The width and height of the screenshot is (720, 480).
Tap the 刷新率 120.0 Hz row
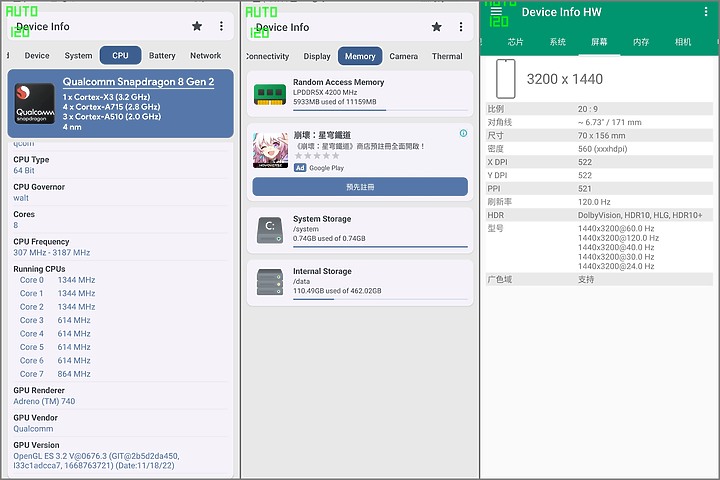599,202
